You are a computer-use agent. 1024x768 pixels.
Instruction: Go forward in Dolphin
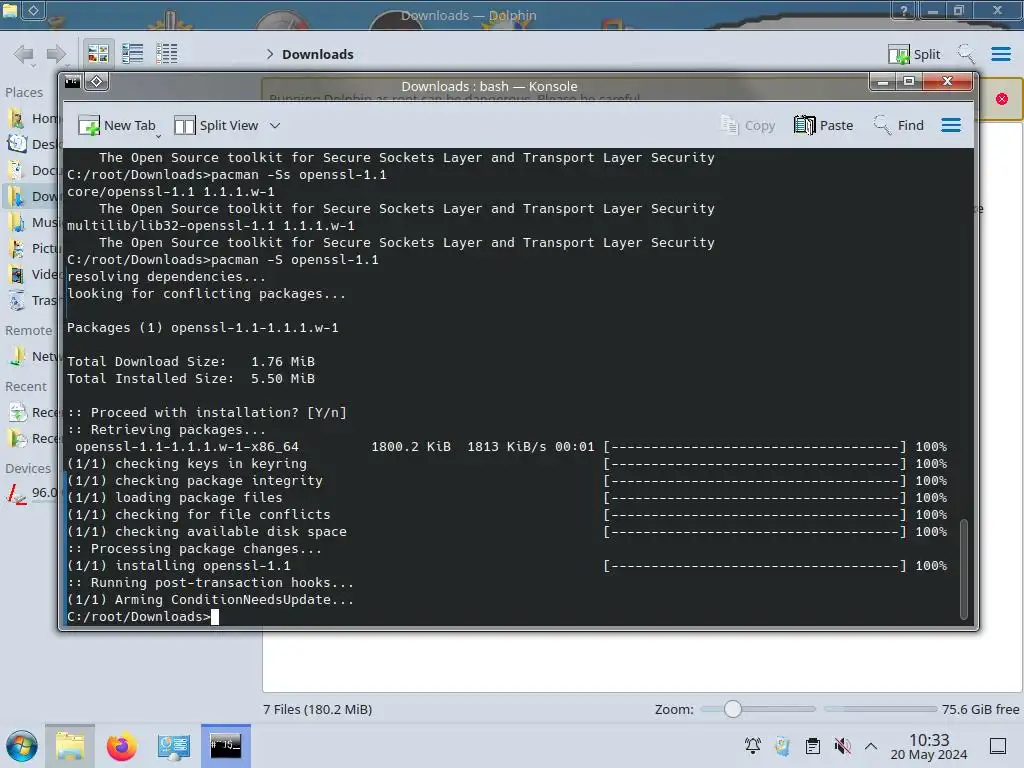[x=56, y=54]
